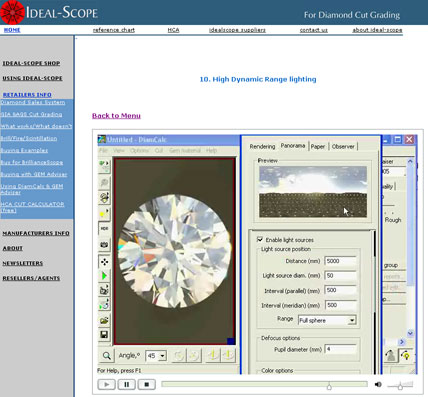
Task: Click the Distance (mm) input field
Action: [340, 261]
